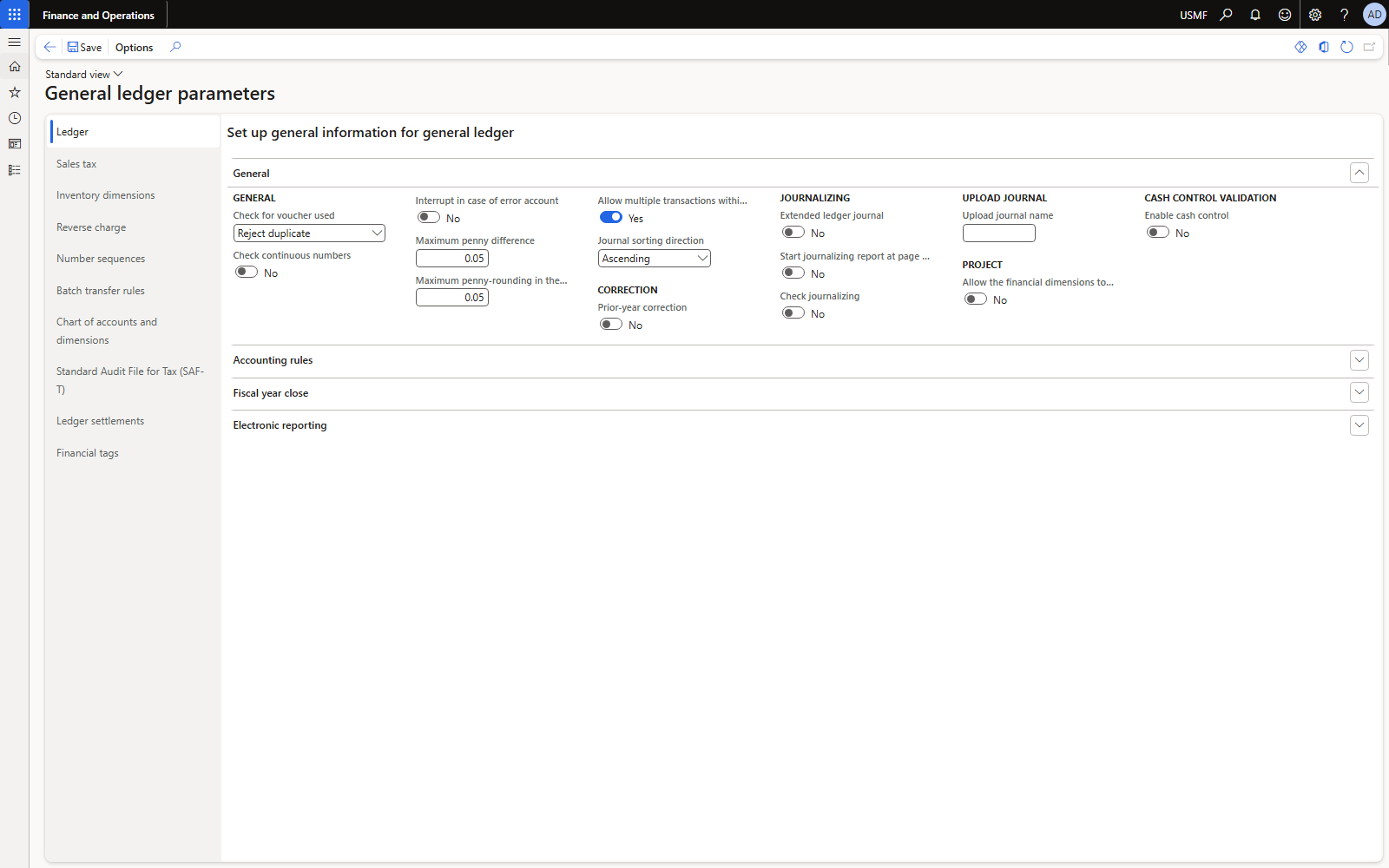
Task: Open the feedback smiley icon
Action: pos(1285,15)
